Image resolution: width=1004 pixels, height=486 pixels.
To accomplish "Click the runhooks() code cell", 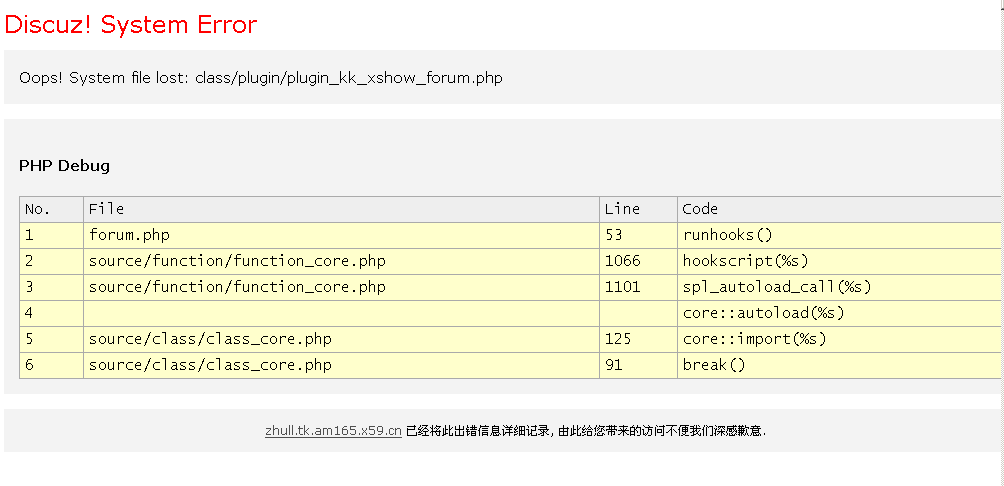I will click(839, 236).
